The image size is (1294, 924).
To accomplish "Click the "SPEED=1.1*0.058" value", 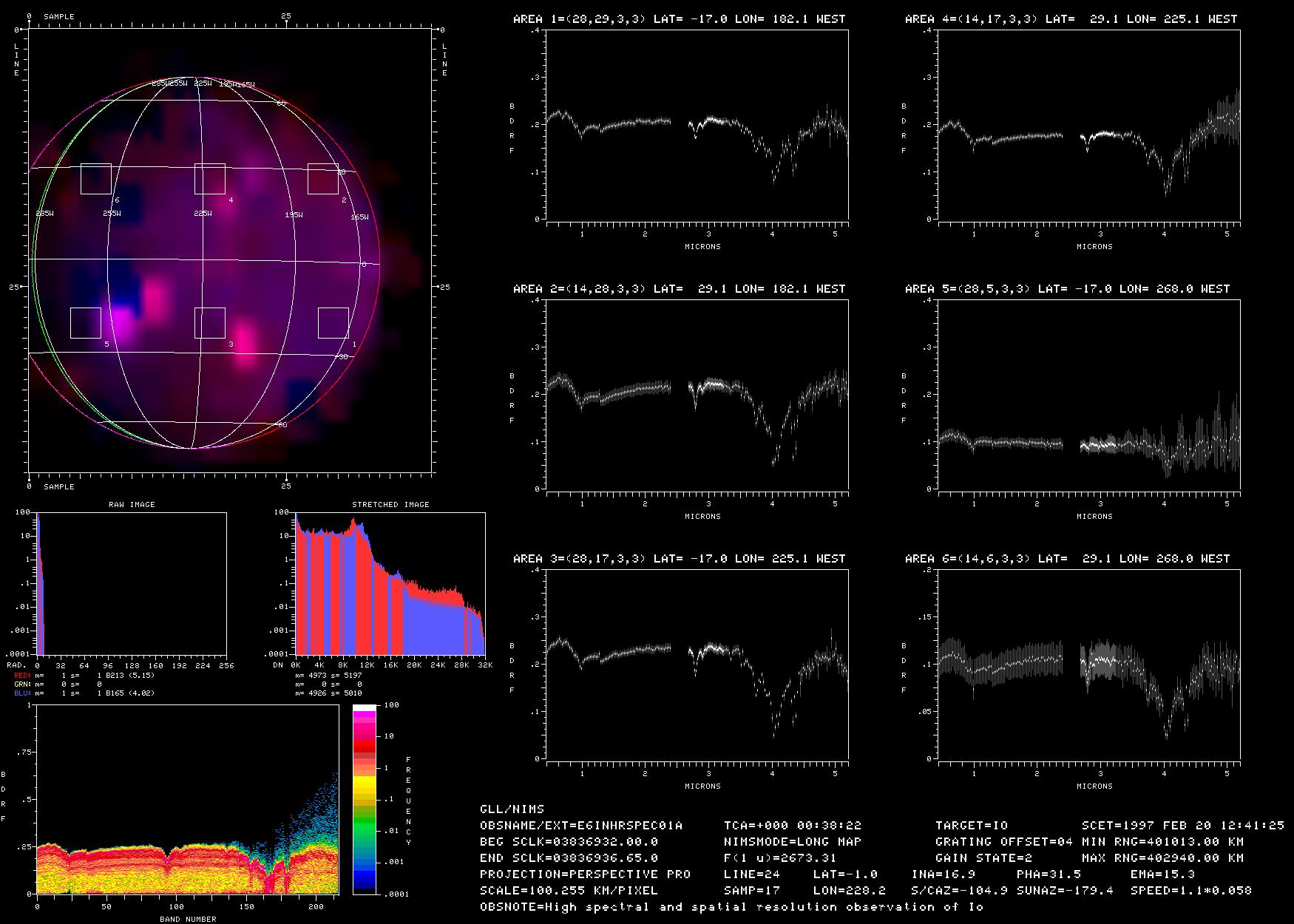I will [1191, 891].
